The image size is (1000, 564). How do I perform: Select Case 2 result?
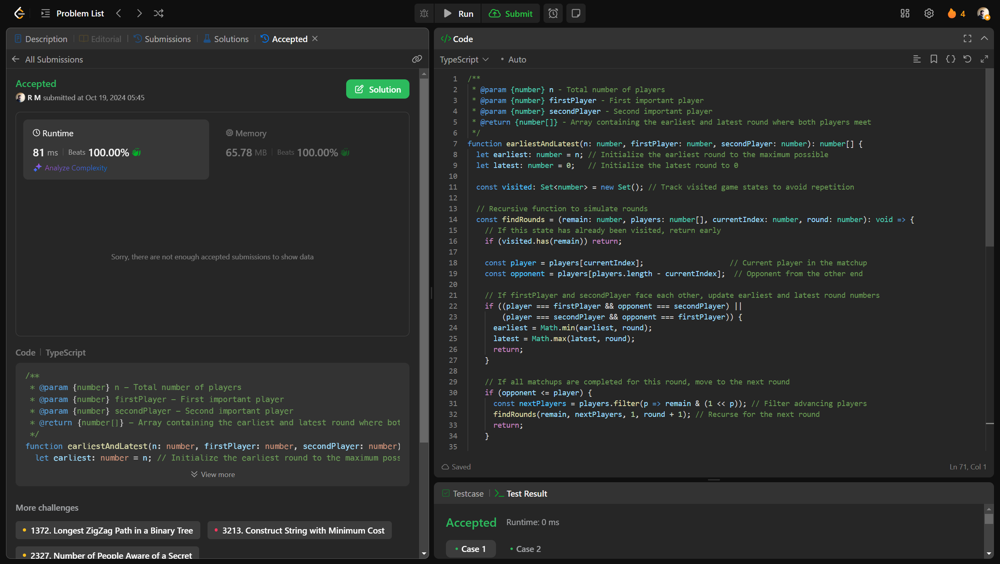[x=526, y=549]
